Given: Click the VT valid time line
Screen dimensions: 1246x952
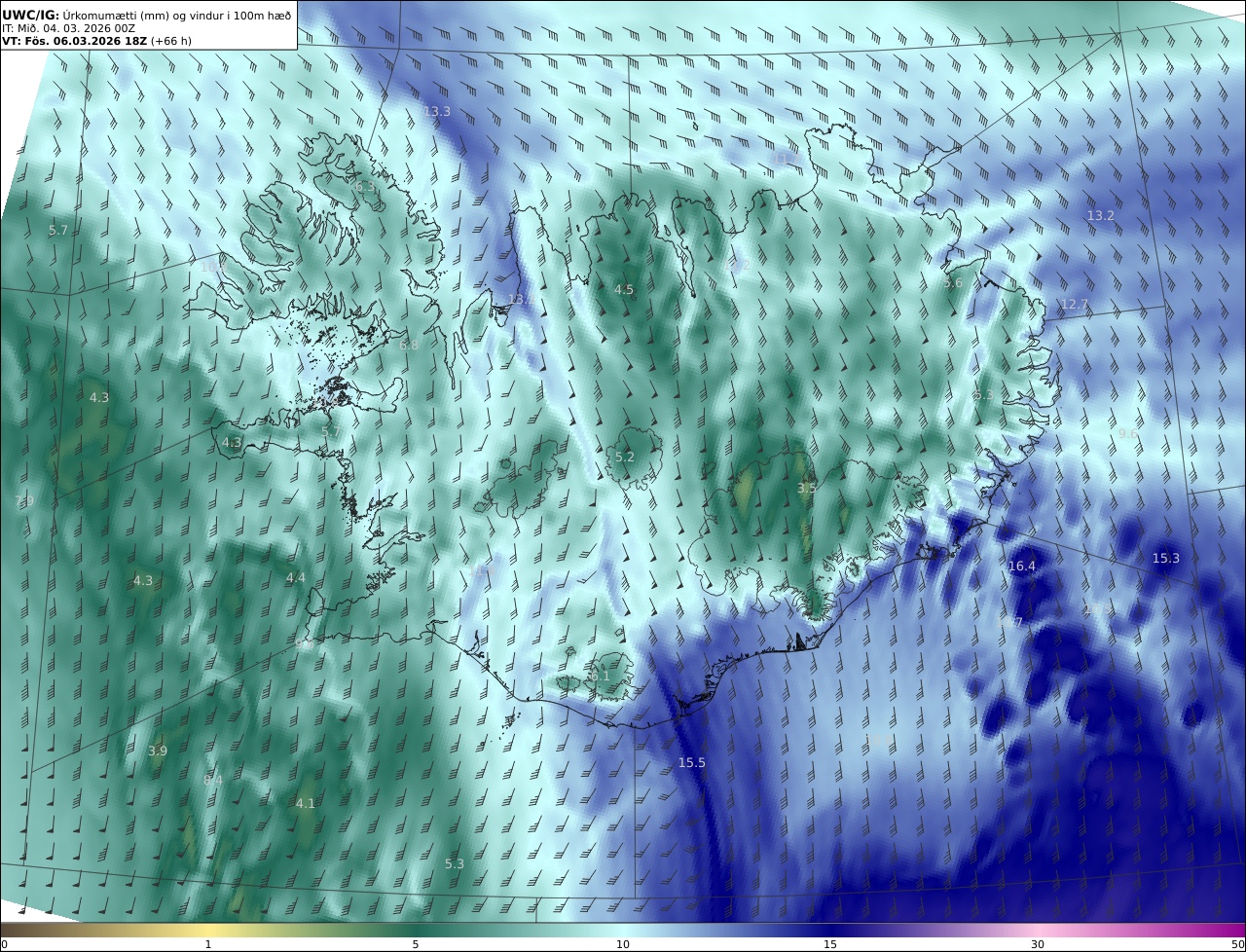Looking at the screenshot, I should 96,41.
